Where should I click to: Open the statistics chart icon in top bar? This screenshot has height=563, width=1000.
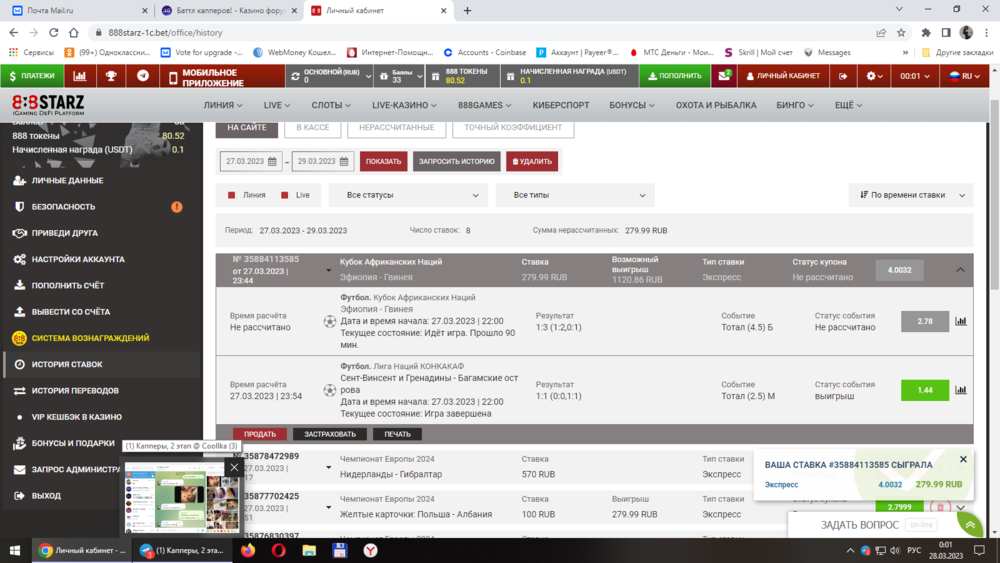(x=80, y=76)
